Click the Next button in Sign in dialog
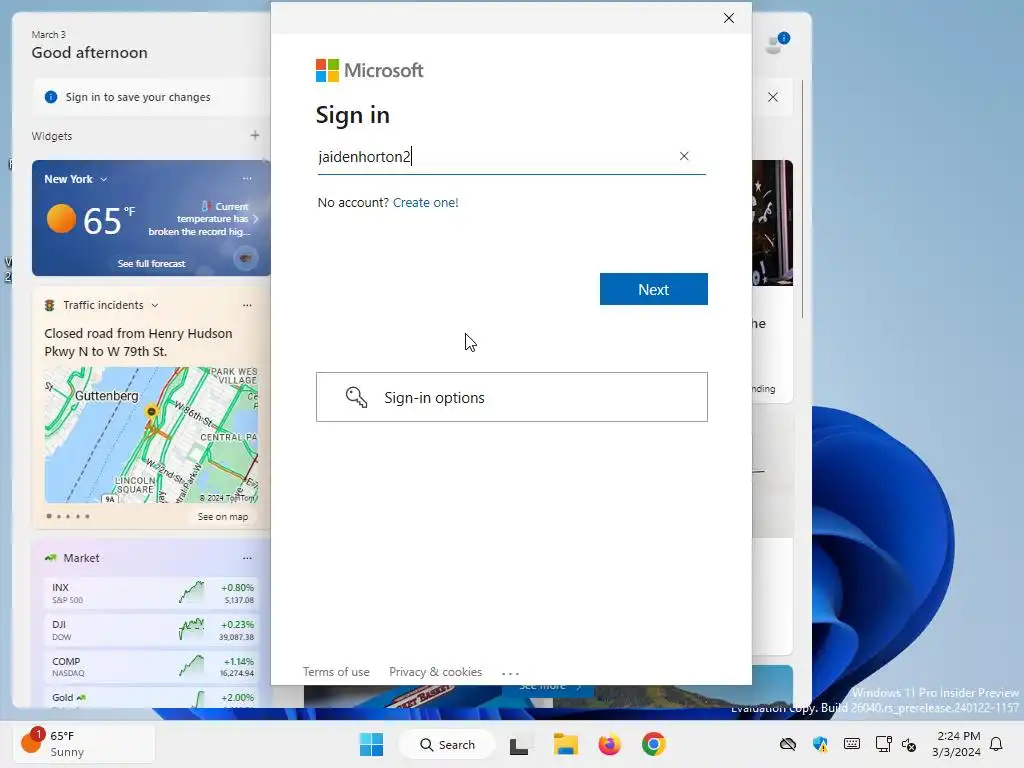 click(x=653, y=289)
